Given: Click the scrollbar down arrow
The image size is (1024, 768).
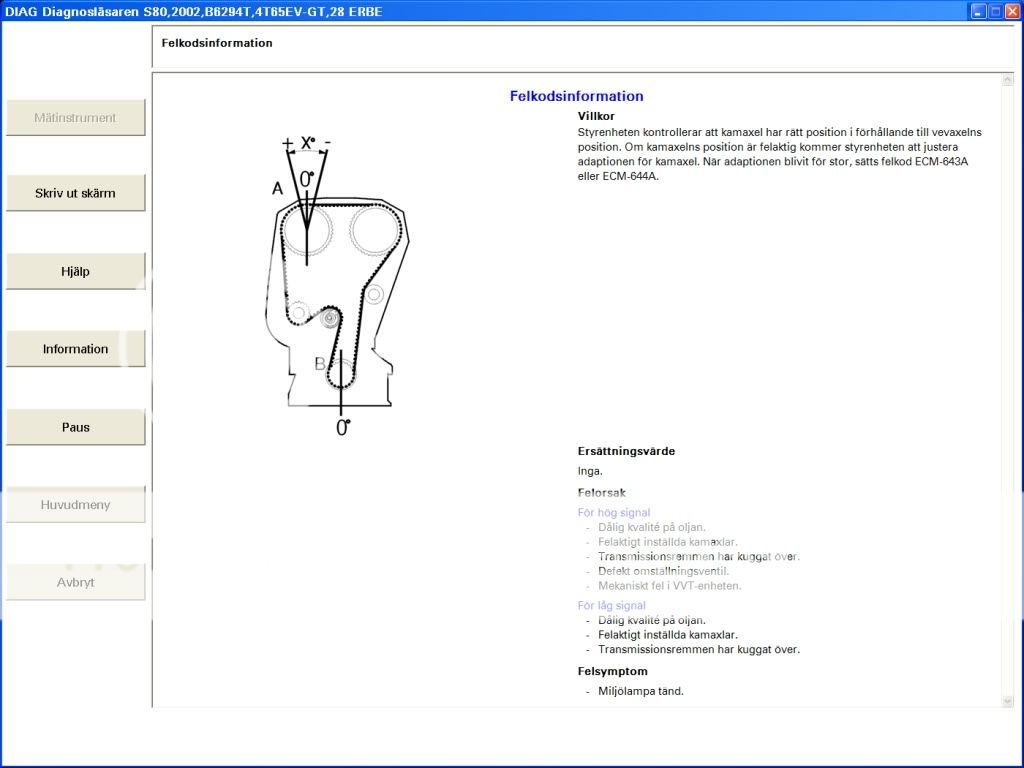Looking at the screenshot, I should pos(1007,701).
